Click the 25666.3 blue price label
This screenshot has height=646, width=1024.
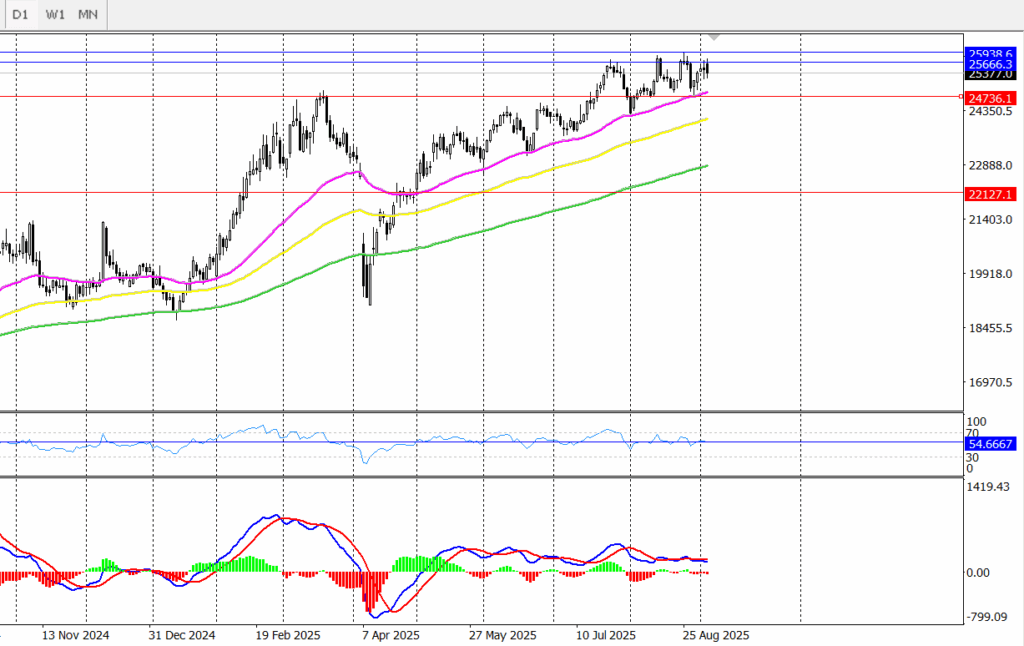[x=991, y=64]
